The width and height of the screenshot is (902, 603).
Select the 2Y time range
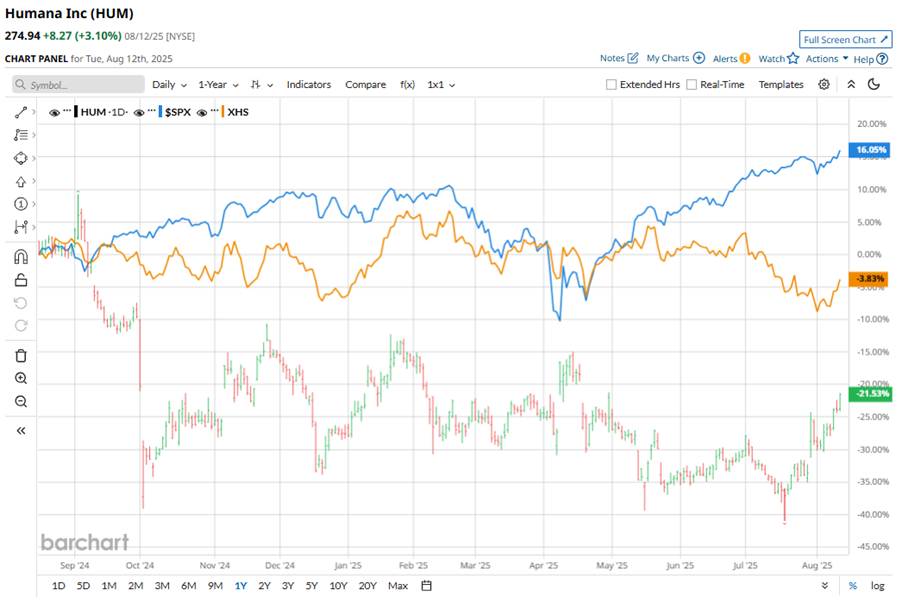(x=264, y=586)
